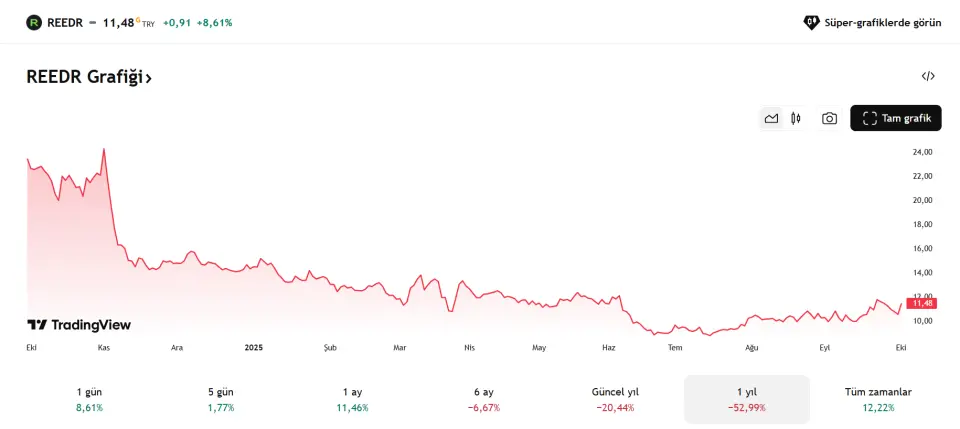Click the REEDR ticker name in header
This screenshot has height=429, width=960.
pyautogui.click(x=65, y=22)
